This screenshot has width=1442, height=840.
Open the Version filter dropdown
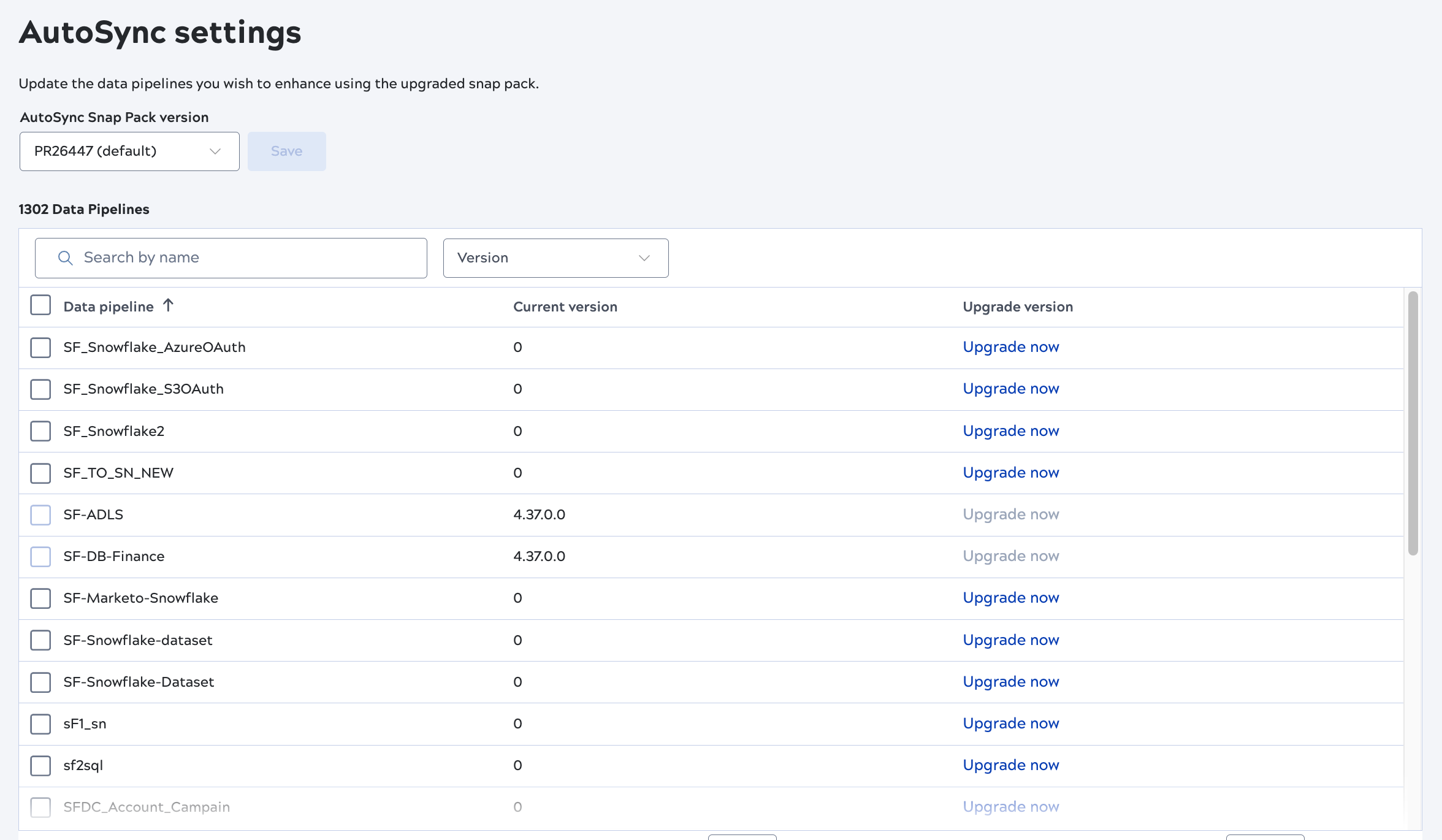[x=555, y=258]
